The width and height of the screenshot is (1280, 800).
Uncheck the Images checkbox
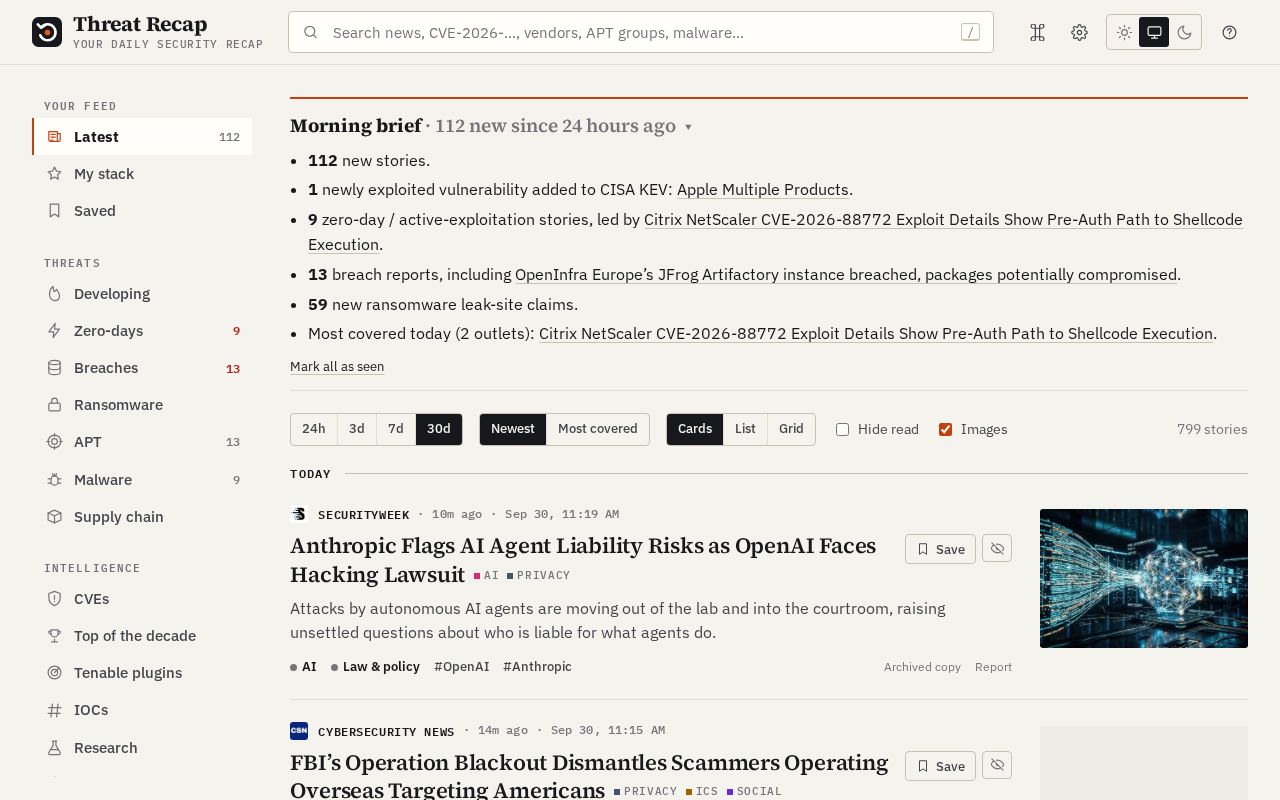coord(945,429)
